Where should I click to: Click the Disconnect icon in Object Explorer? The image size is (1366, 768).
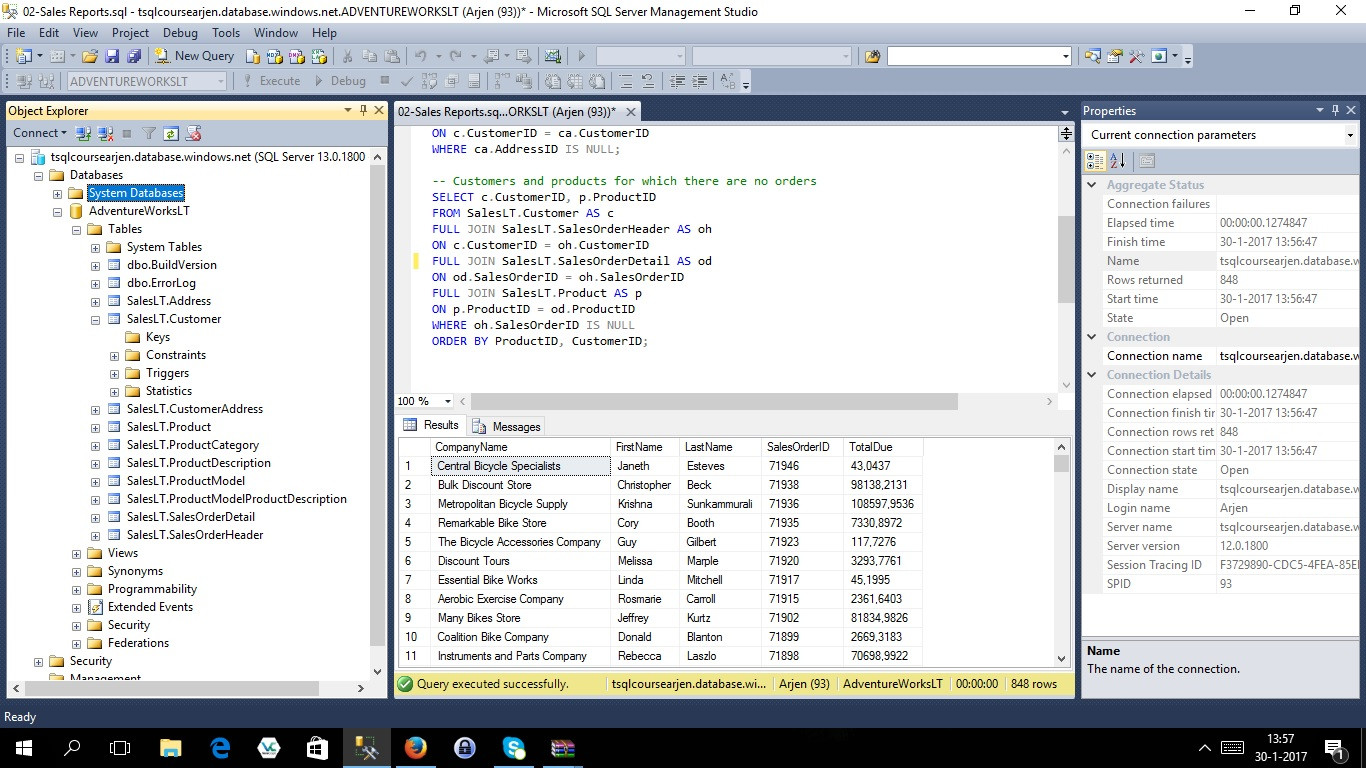105,133
